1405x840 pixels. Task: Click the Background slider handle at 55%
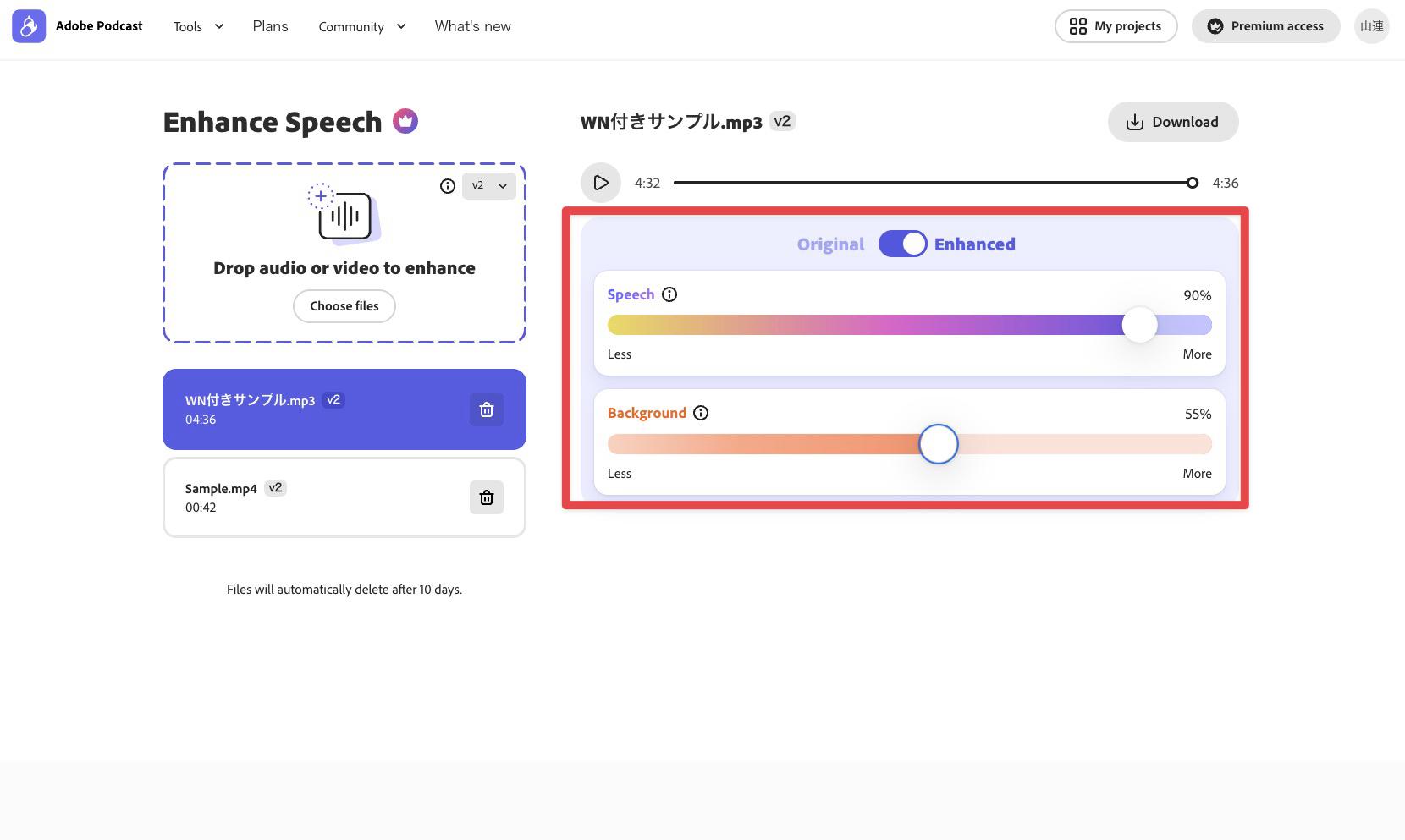tap(938, 444)
